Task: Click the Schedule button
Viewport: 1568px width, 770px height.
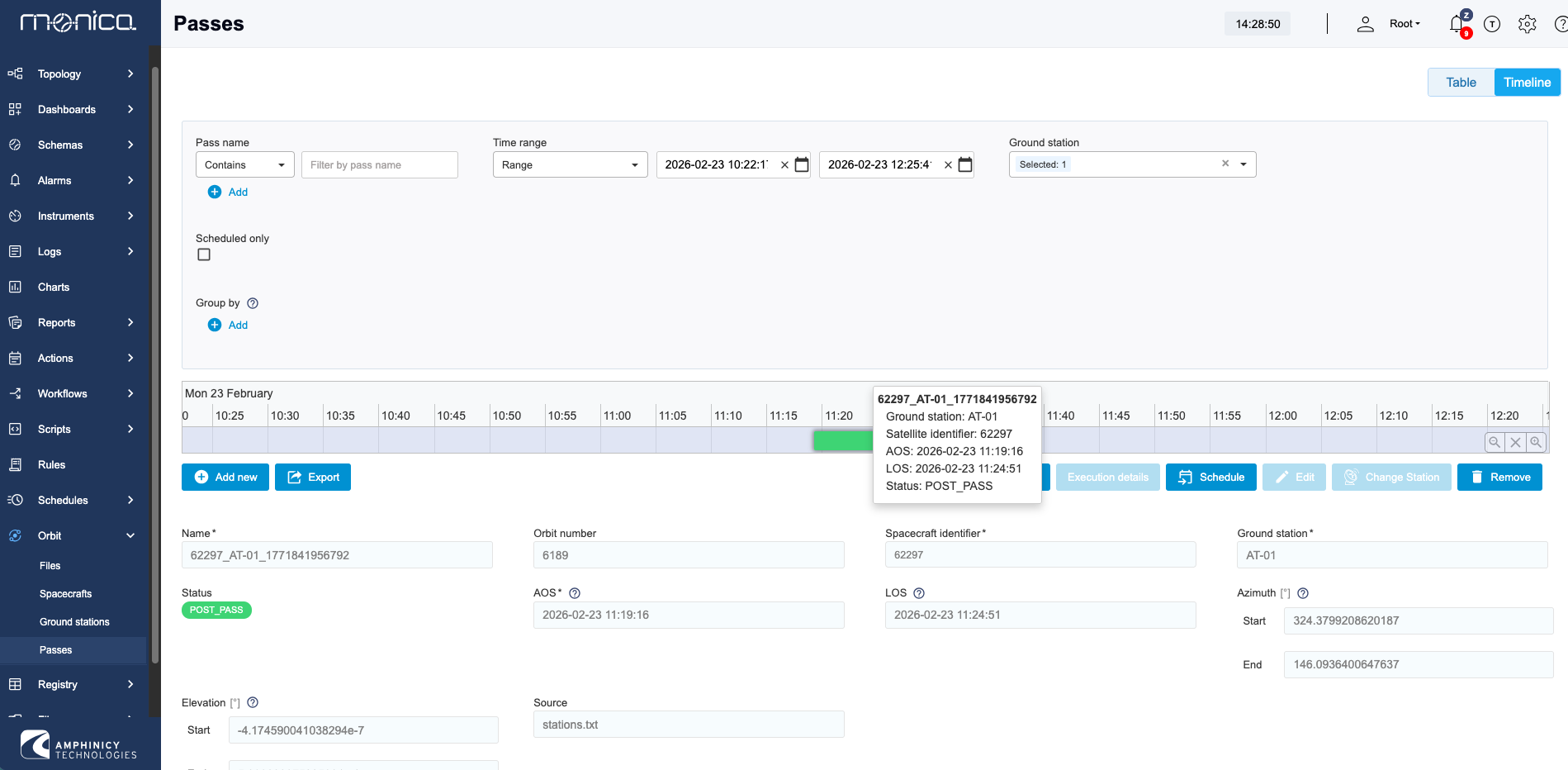Action: click(x=1211, y=477)
